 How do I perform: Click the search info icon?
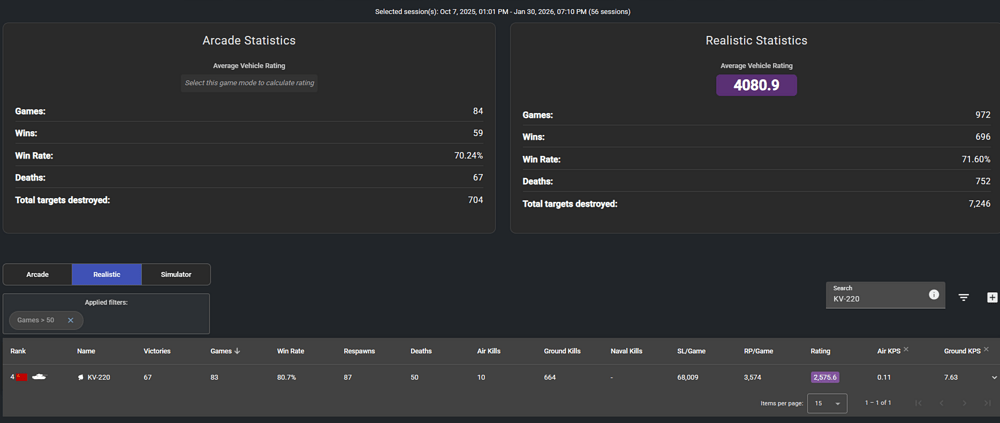click(933, 295)
